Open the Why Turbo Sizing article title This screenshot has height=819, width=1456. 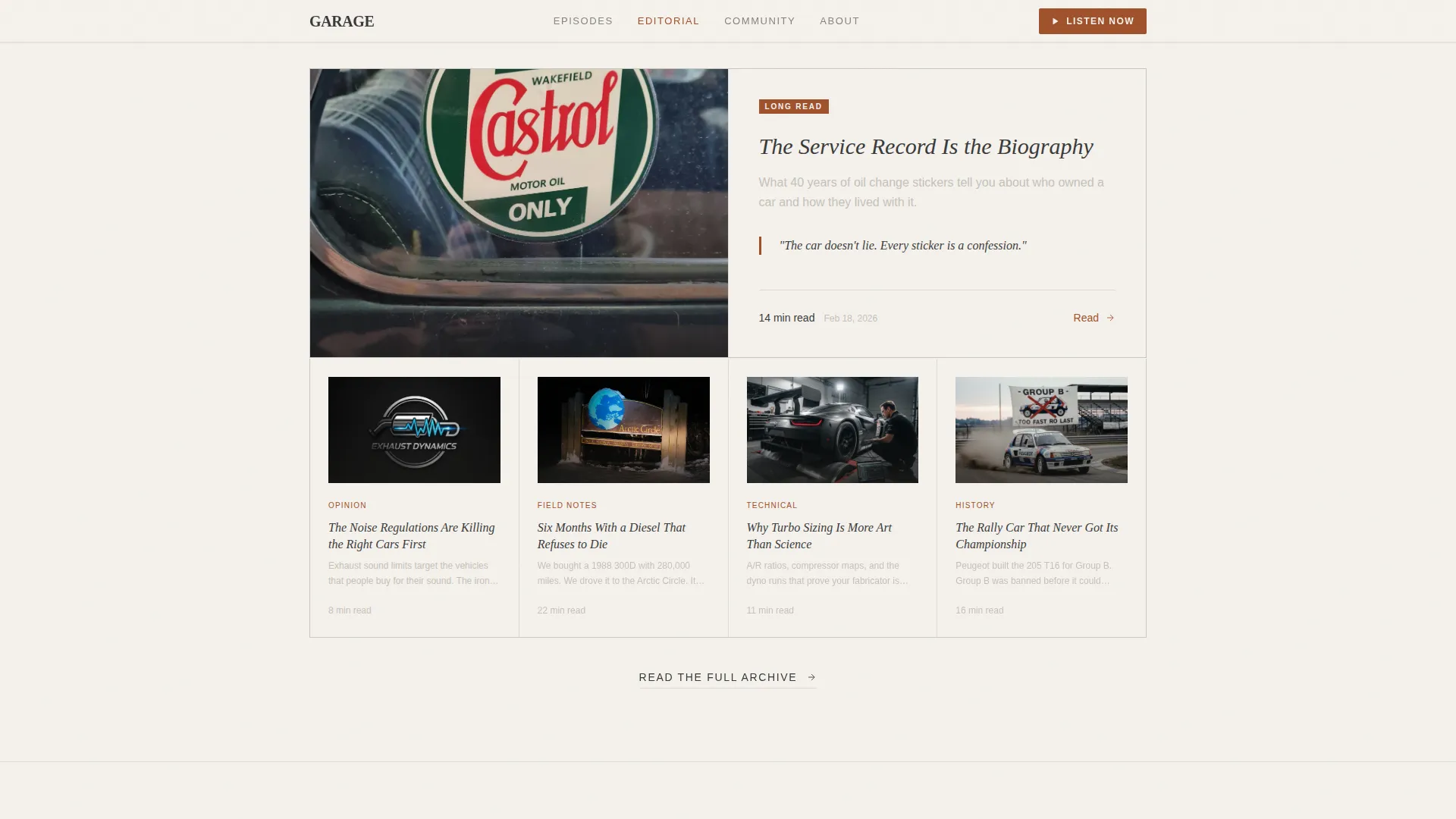[x=819, y=536]
